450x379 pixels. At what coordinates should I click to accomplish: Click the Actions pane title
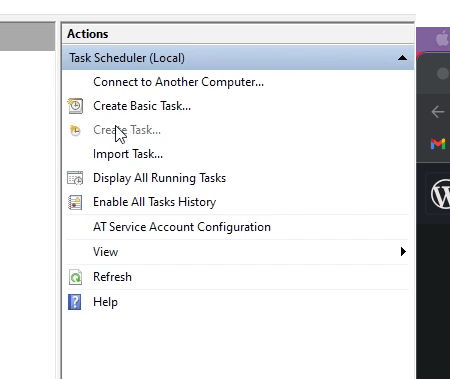click(88, 34)
